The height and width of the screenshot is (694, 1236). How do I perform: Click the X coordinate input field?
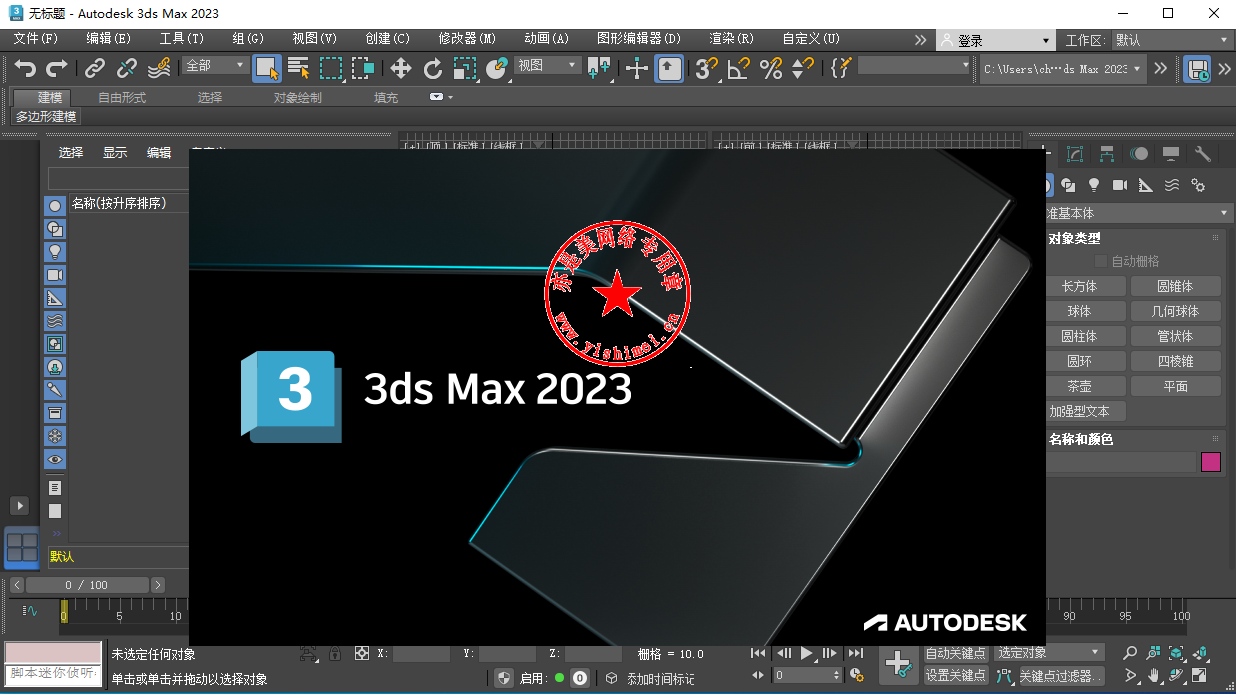click(421, 654)
